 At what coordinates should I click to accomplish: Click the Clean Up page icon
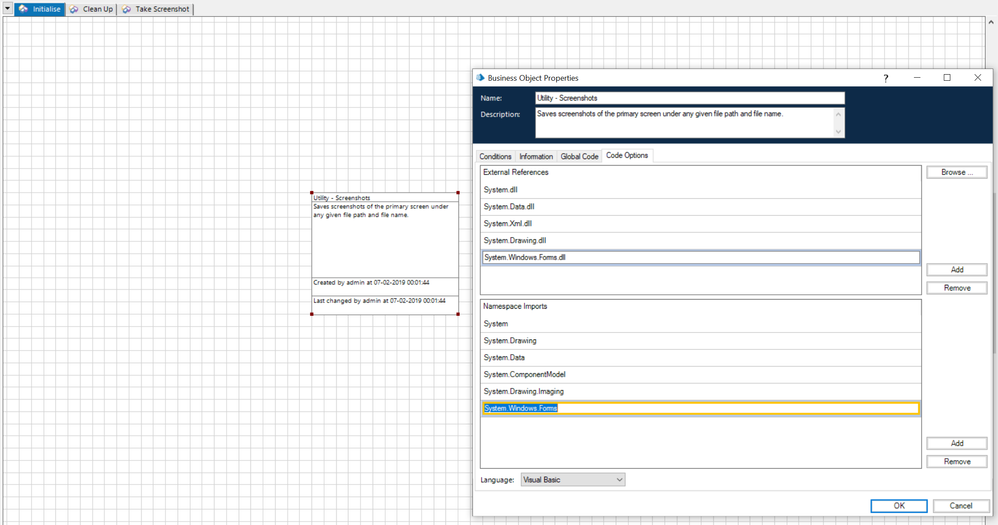click(x=75, y=9)
